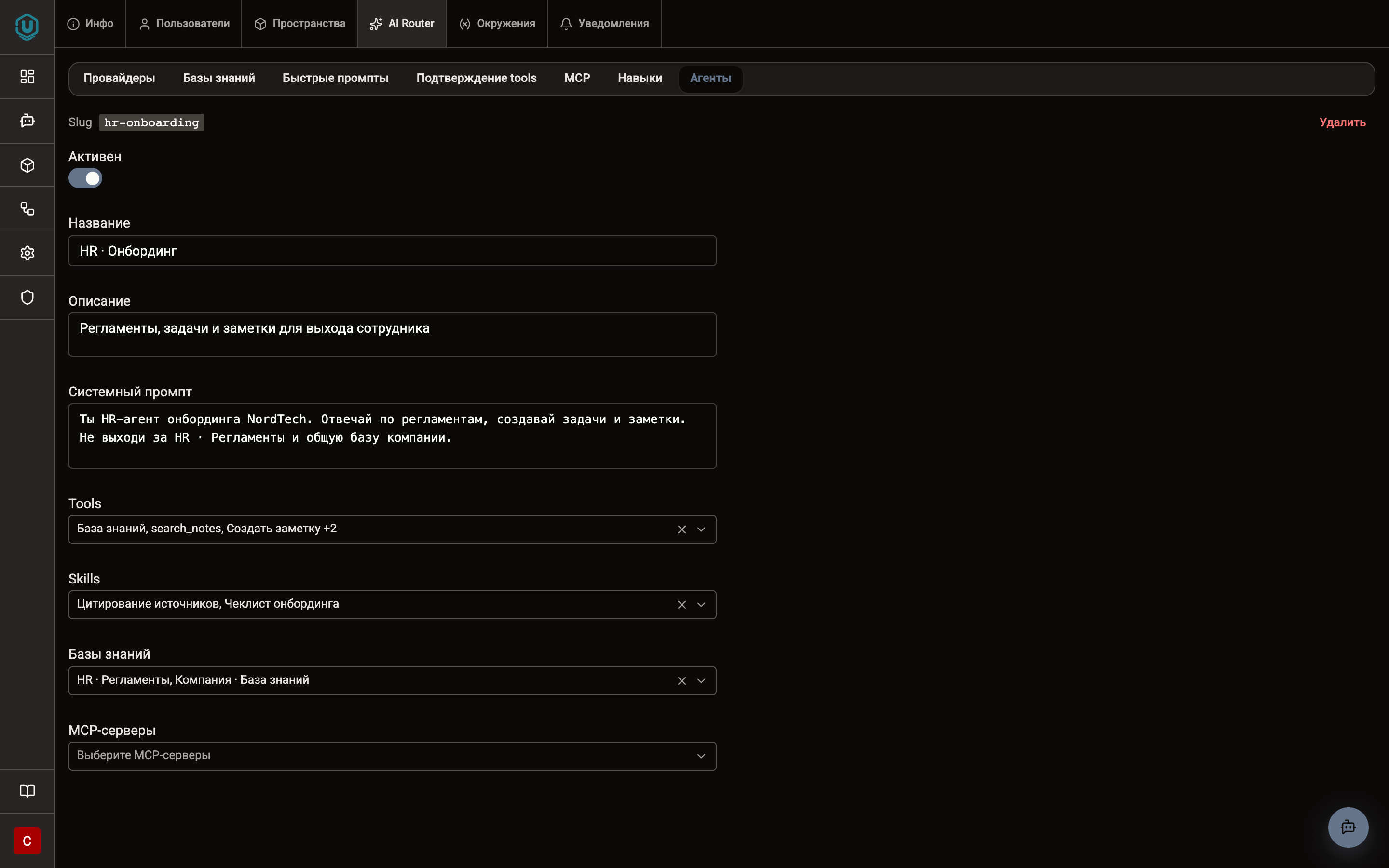
Task: Click the selected Skills values text
Action: (208, 604)
